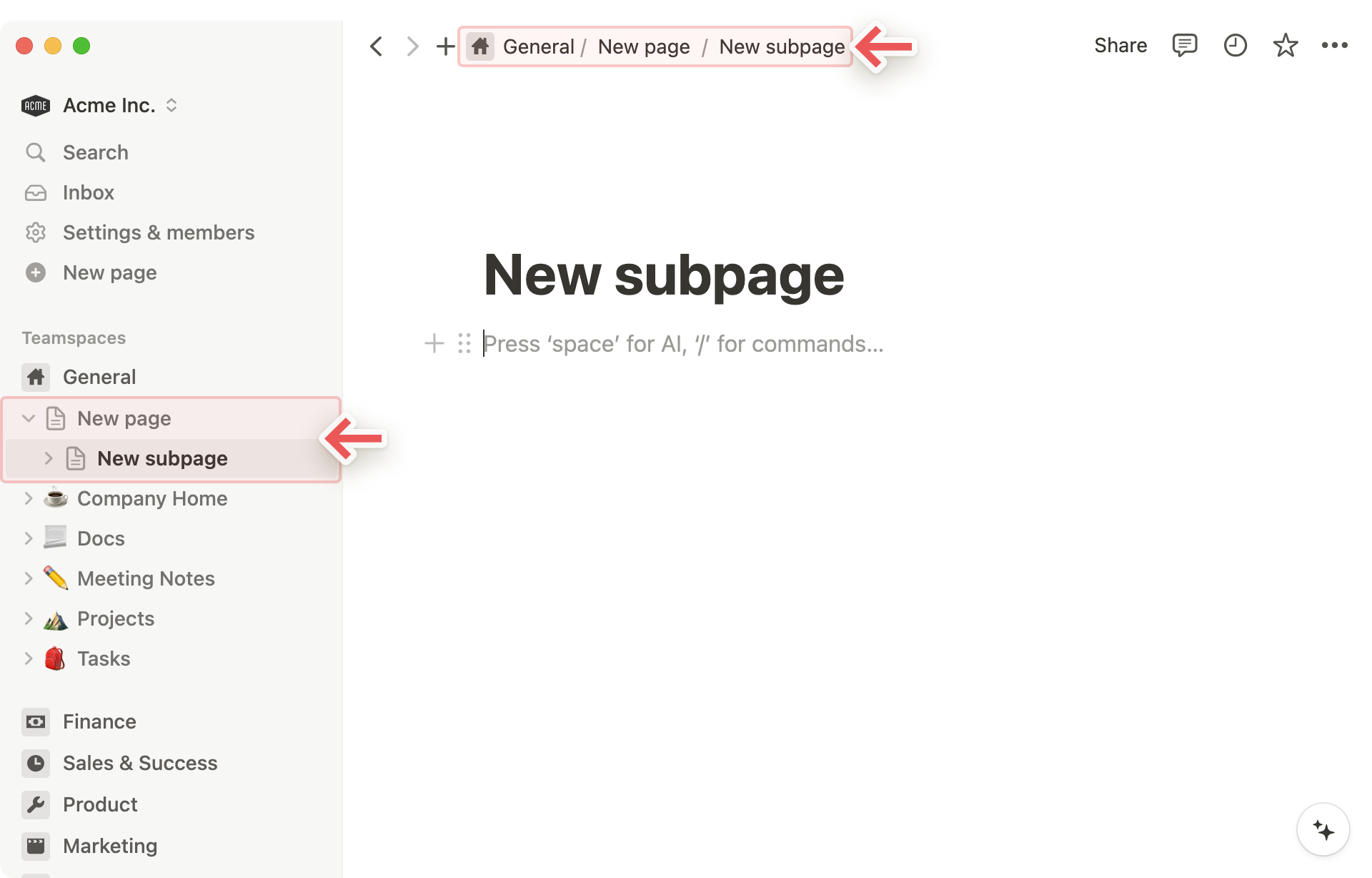Open the AI assistant sparkle button
Screen dimensions: 1372x878
1323,830
